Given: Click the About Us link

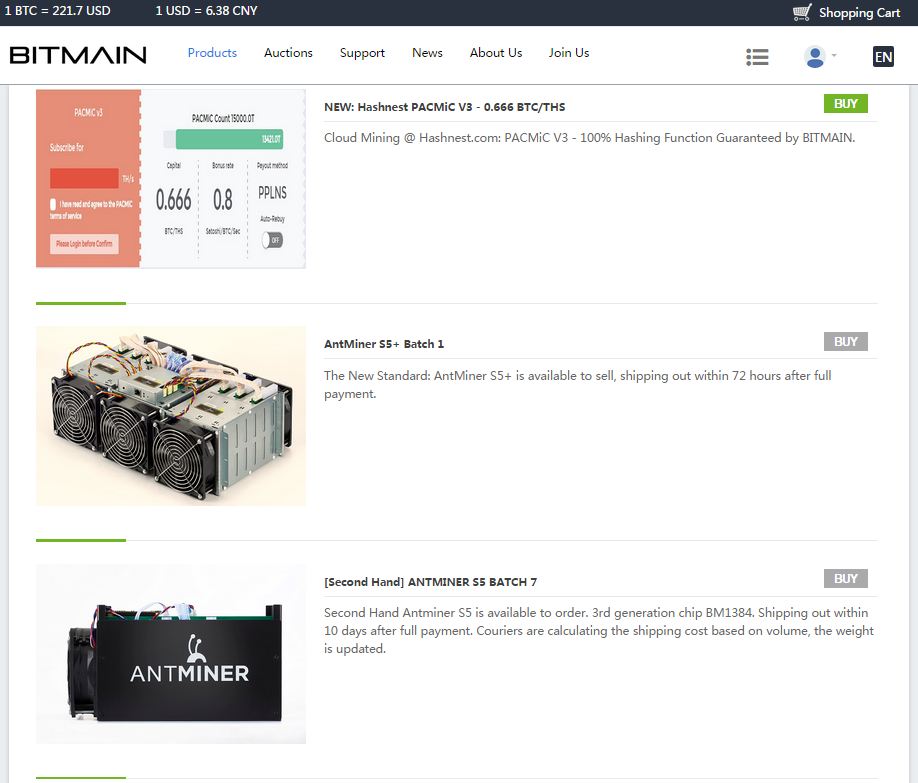Looking at the screenshot, I should click(x=496, y=53).
